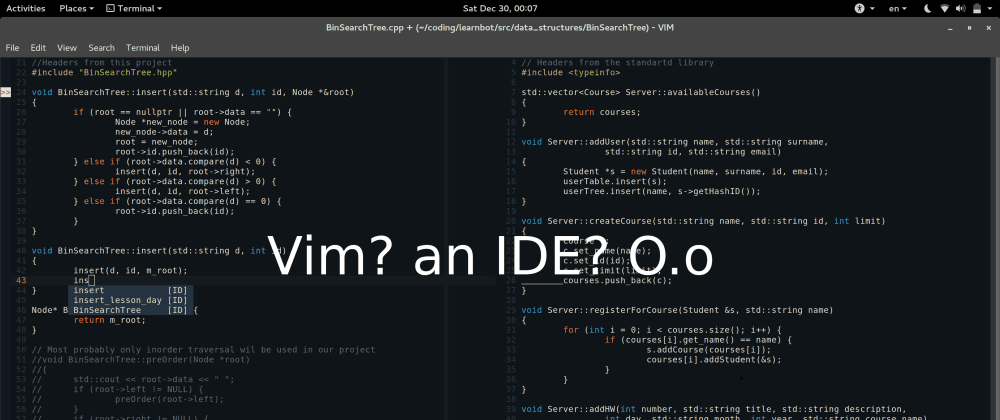
Task: Click the '#include "BinSearchTree.hpp"' line
Action: [104, 73]
